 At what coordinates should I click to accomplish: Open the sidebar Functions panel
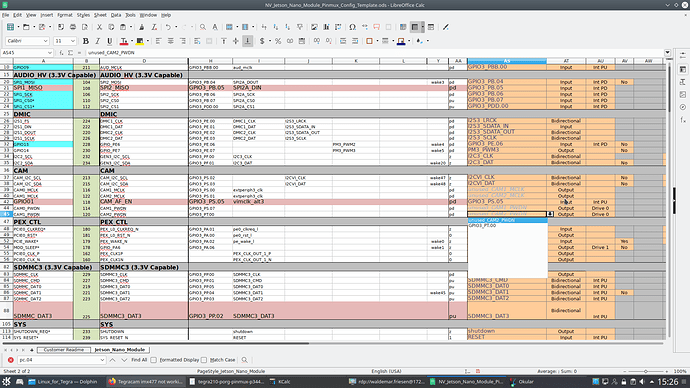[683, 120]
